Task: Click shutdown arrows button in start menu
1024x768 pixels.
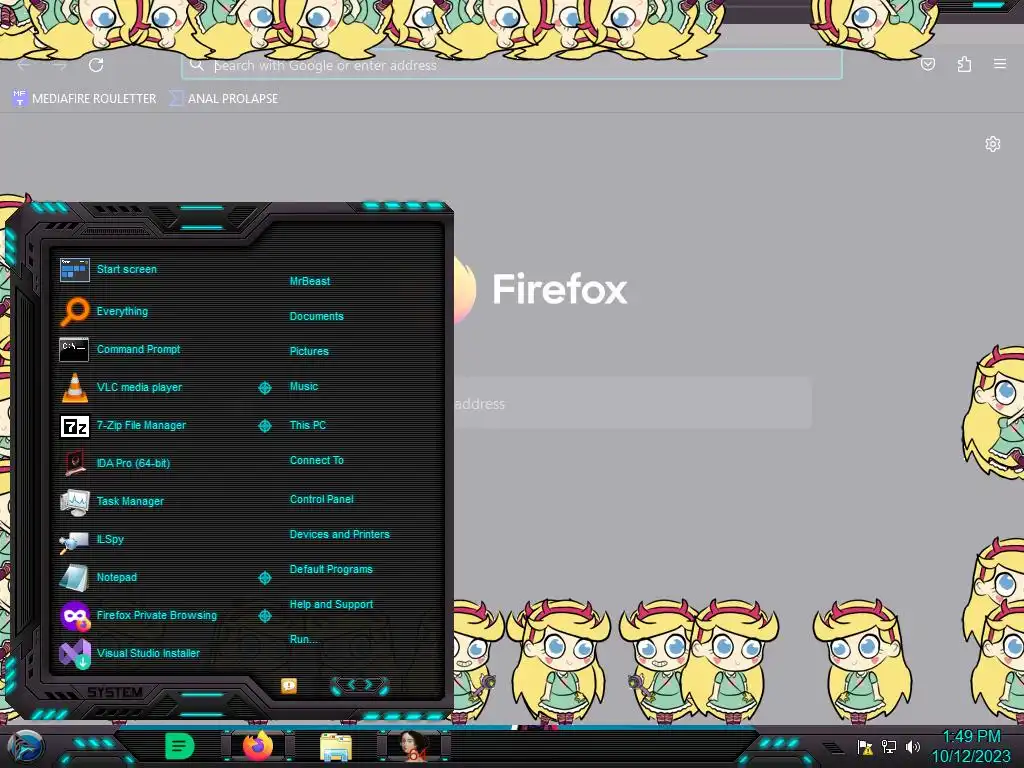Action: click(360, 685)
